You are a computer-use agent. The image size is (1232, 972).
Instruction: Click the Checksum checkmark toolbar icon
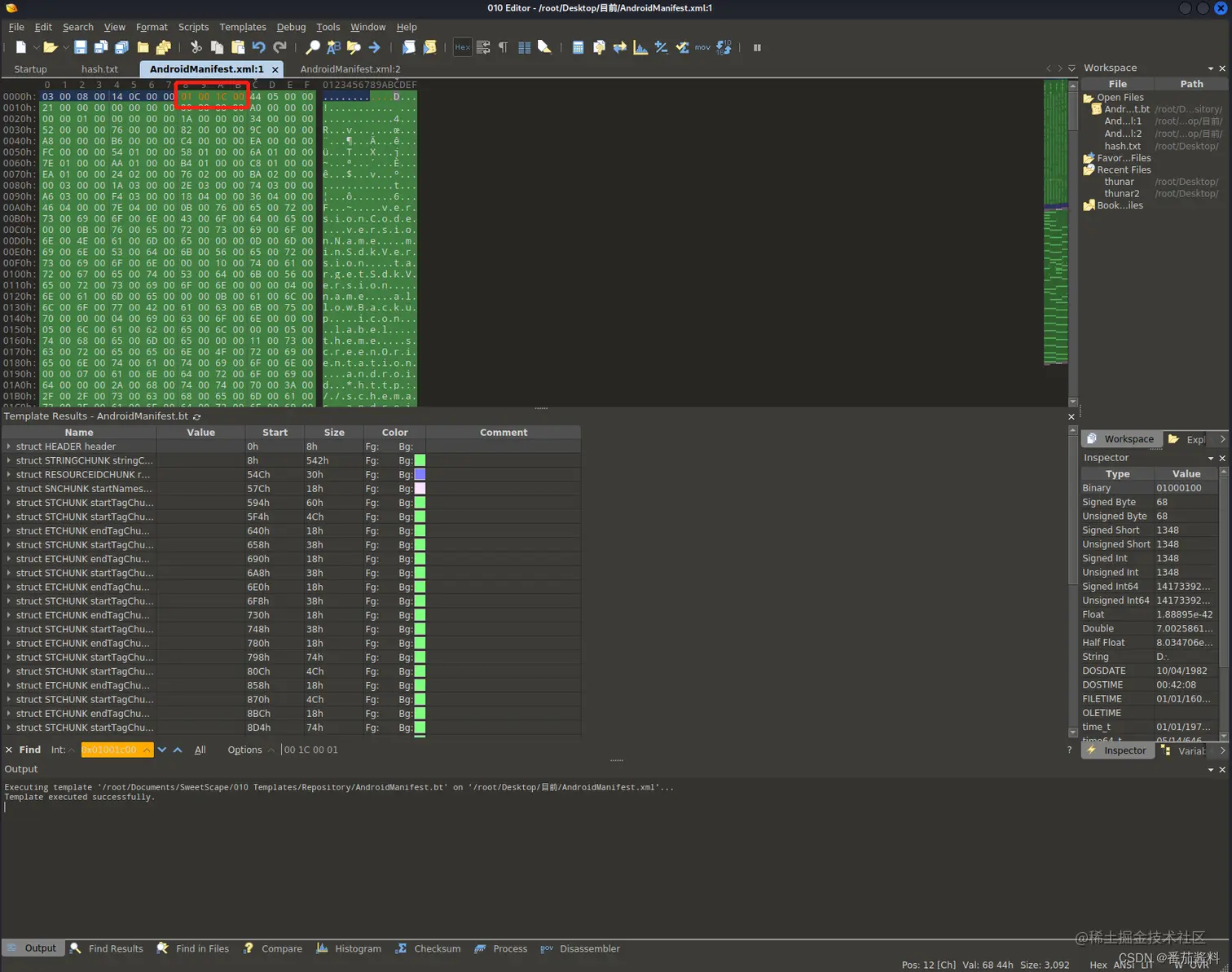[682, 47]
